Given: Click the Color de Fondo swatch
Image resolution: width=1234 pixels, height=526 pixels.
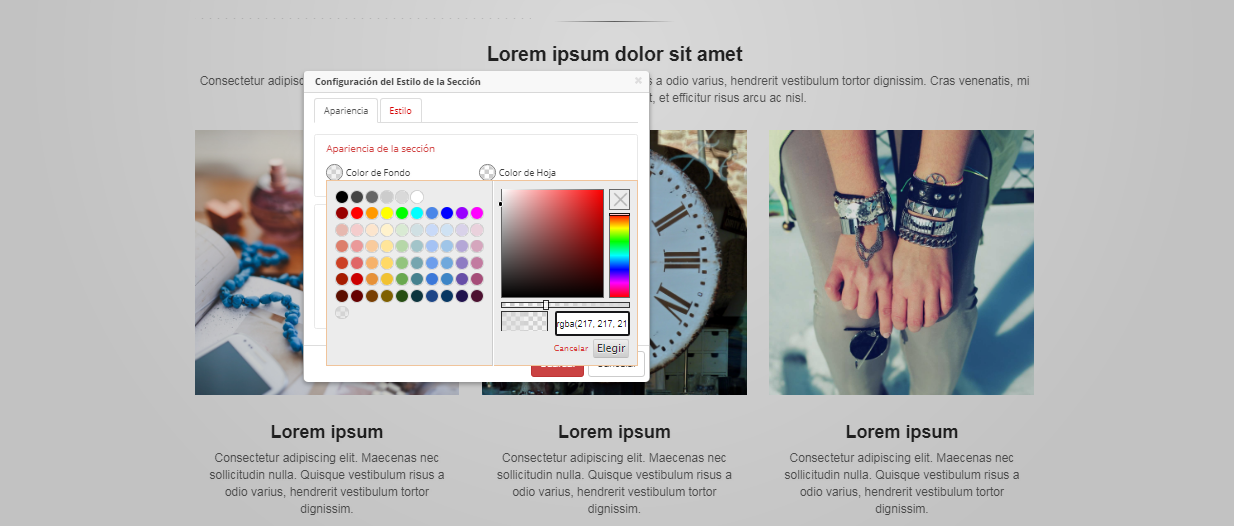Looking at the screenshot, I should 335,173.
